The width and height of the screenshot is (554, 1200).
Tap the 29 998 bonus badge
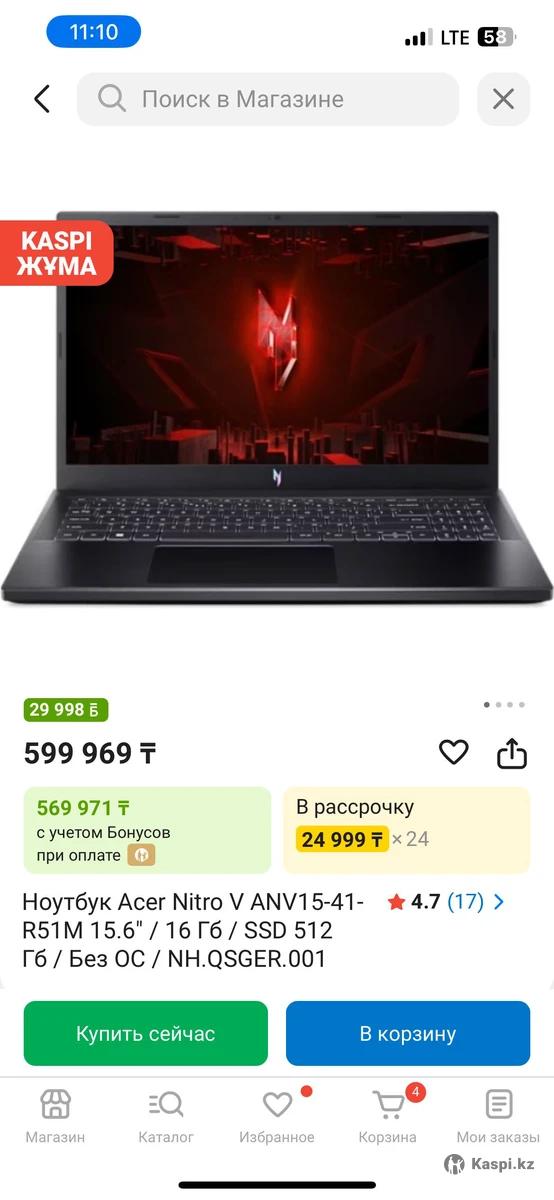click(x=66, y=710)
